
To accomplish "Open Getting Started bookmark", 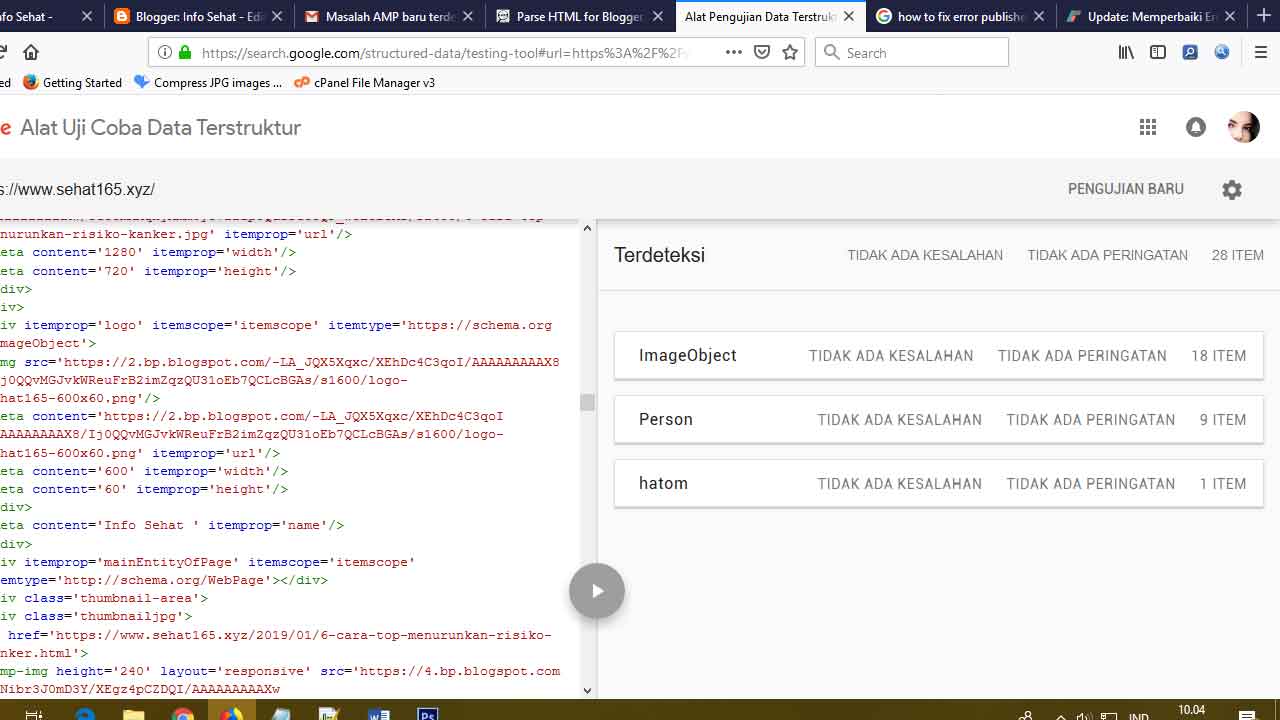I will click(72, 83).
